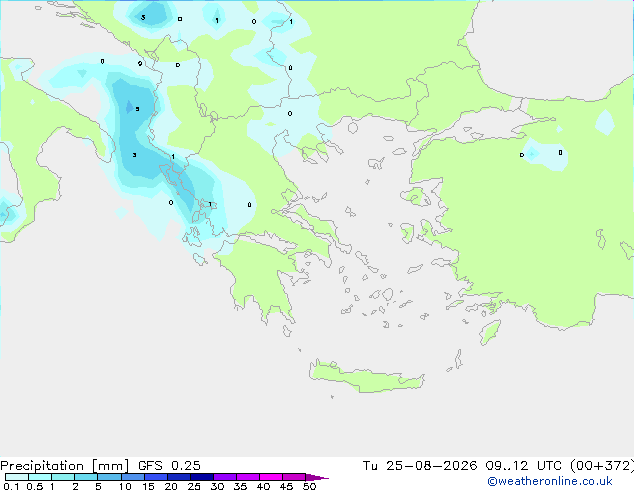Viewport: 634px width, 490px height.
Task: Click the "25" legend label
Action: tap(194, 486)
